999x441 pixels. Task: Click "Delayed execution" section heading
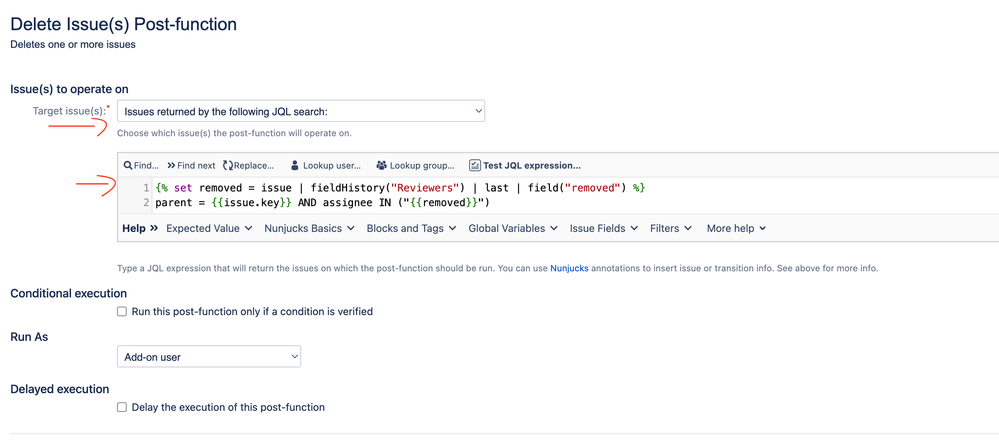(x=60, y=389)
